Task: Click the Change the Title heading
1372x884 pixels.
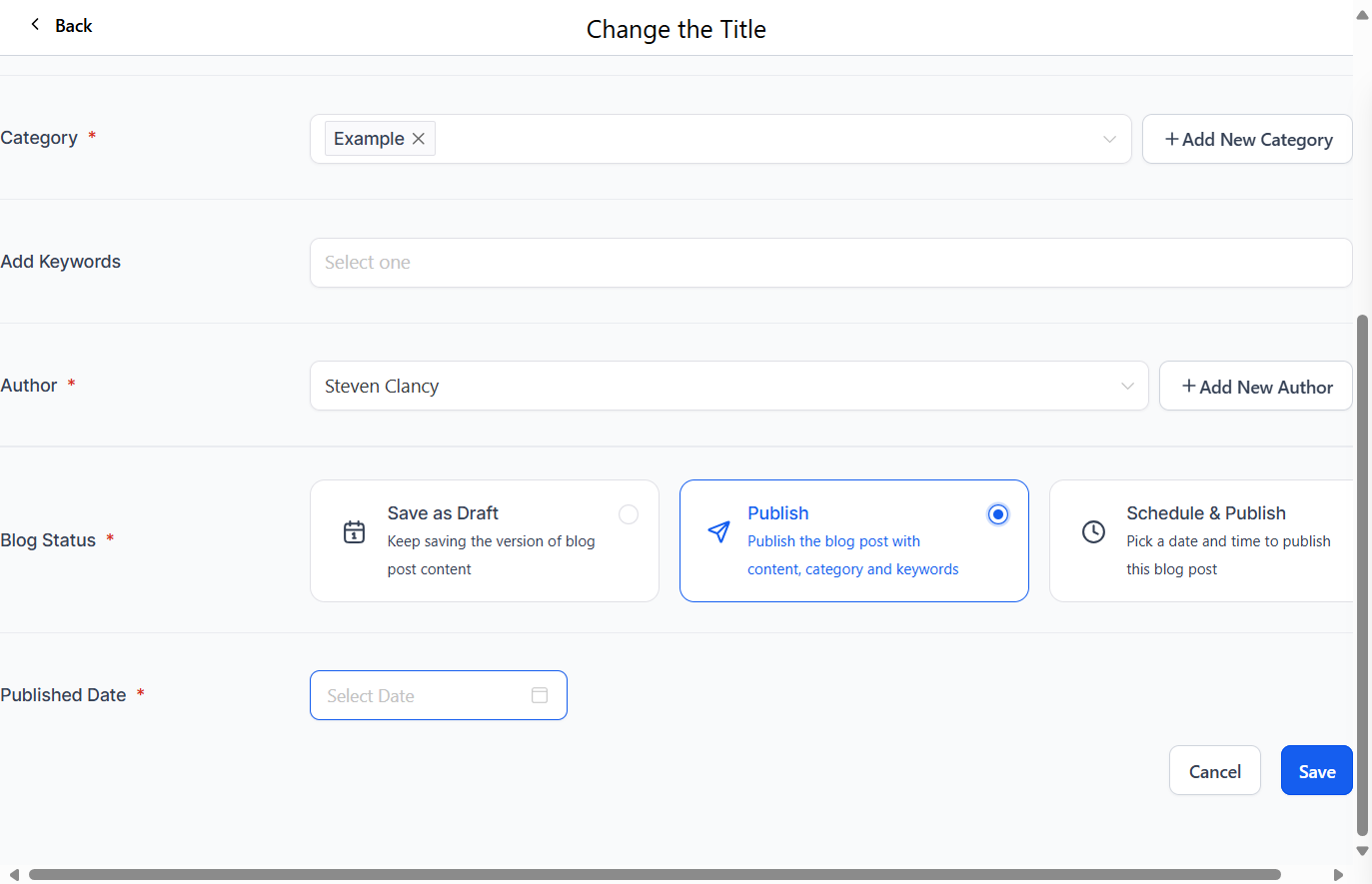Action: [x=677, y=30]
